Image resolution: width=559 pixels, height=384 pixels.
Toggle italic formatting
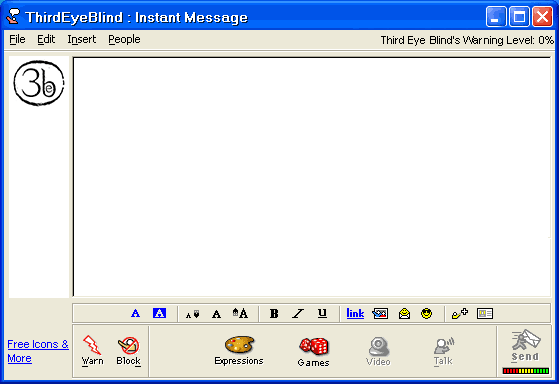298,313
